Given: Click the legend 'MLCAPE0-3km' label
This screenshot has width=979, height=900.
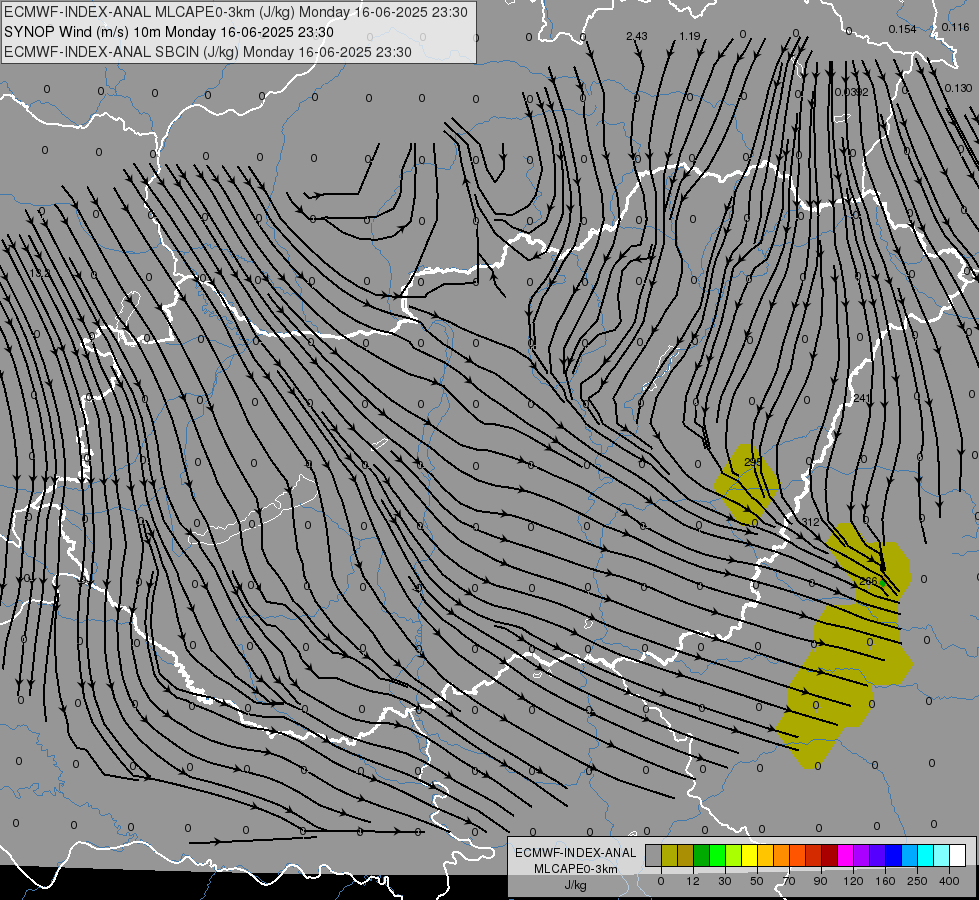Looking at the screenshot, I should point(575,869).
